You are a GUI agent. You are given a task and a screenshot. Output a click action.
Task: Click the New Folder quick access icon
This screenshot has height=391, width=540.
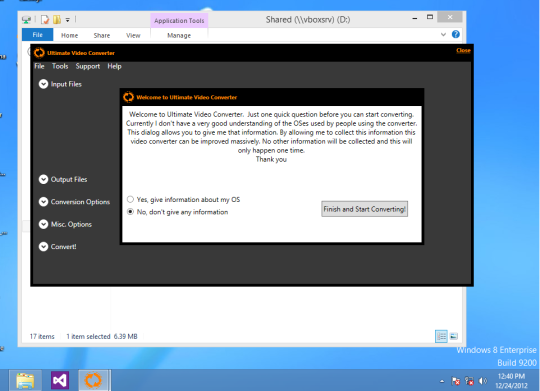(x=57, y=20)
